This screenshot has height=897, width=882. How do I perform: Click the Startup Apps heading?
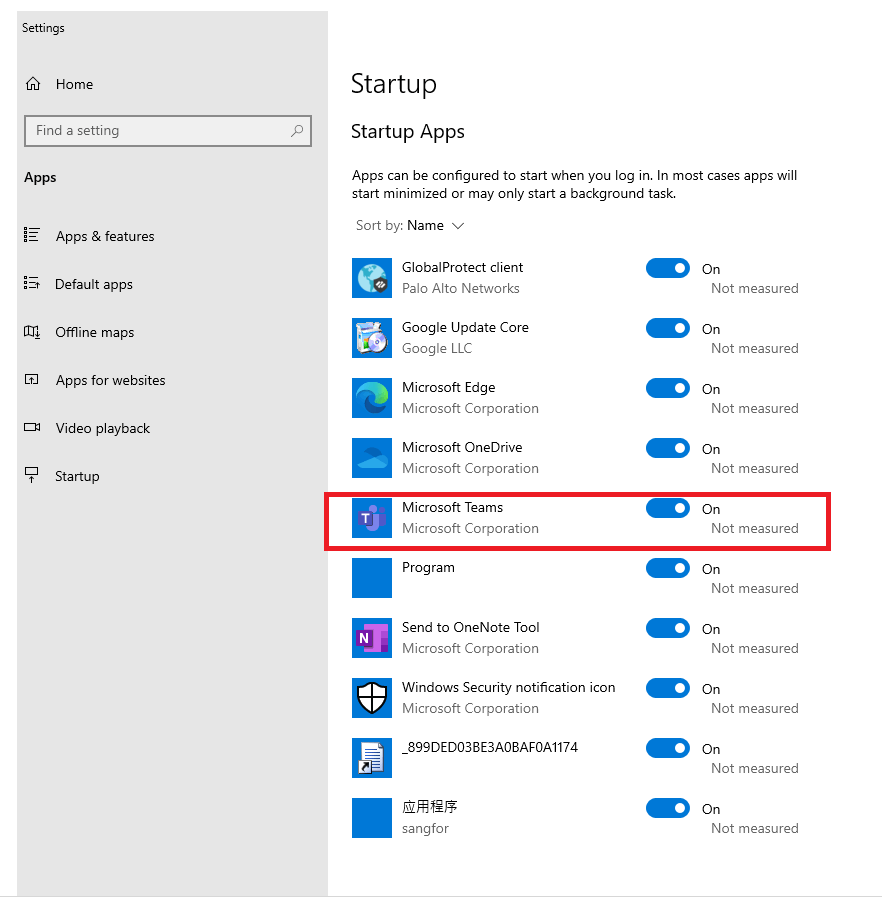[x=407, y=132]
